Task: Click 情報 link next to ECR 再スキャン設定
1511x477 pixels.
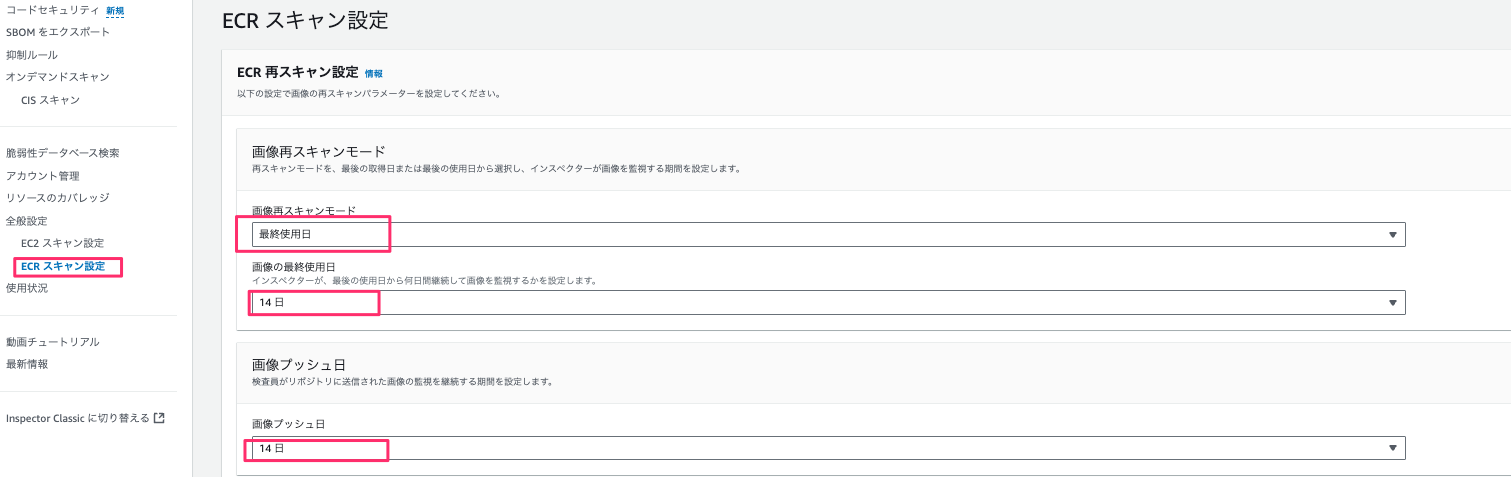Action: tap(374, 73)
